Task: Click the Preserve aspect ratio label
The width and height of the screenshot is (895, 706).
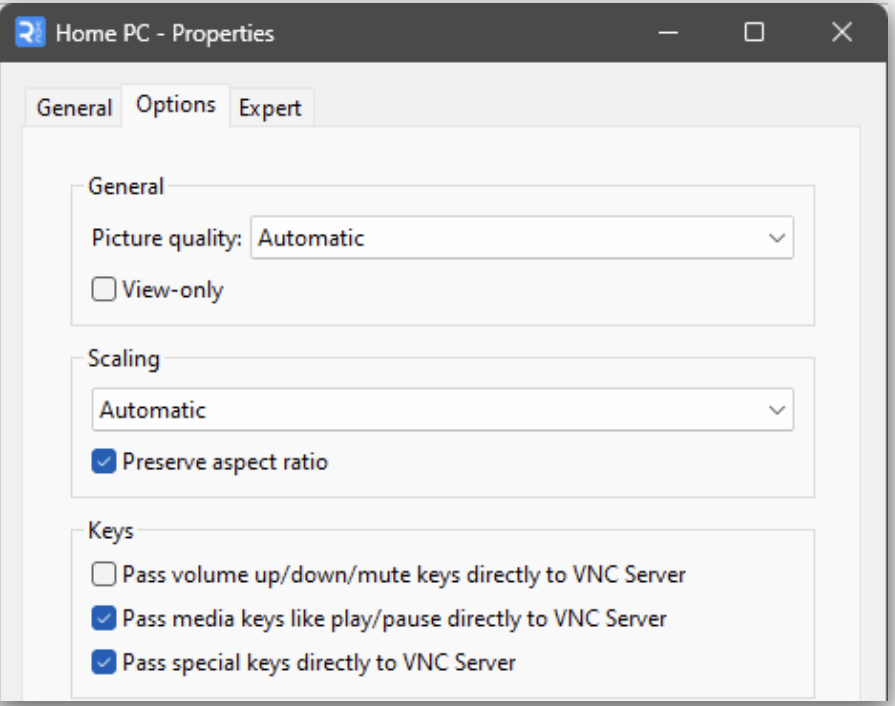Action: coord(225,462)
